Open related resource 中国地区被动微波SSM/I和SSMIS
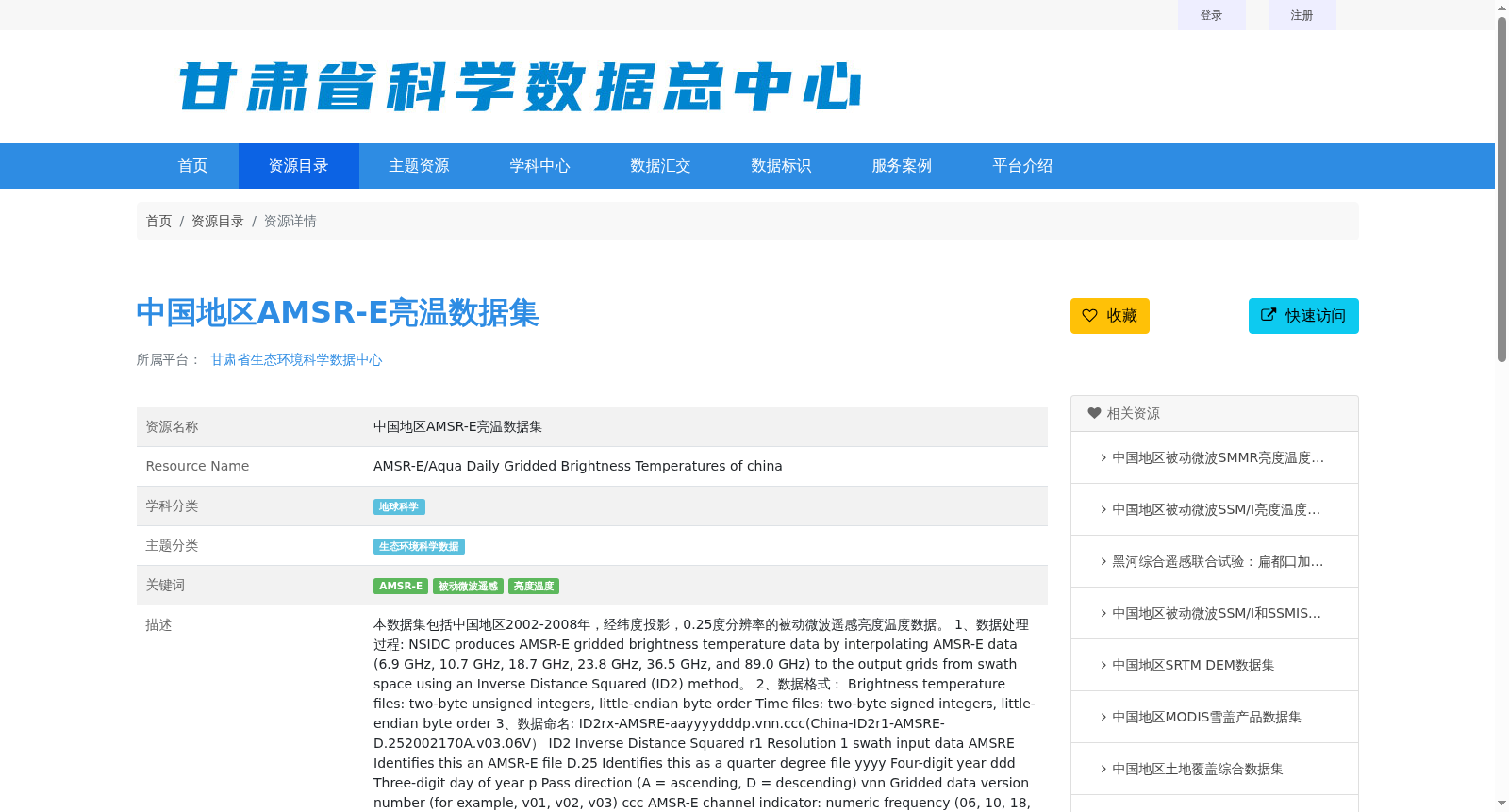The height and width of the screenshot is (812, 1509). click(x=1217, y=613)
